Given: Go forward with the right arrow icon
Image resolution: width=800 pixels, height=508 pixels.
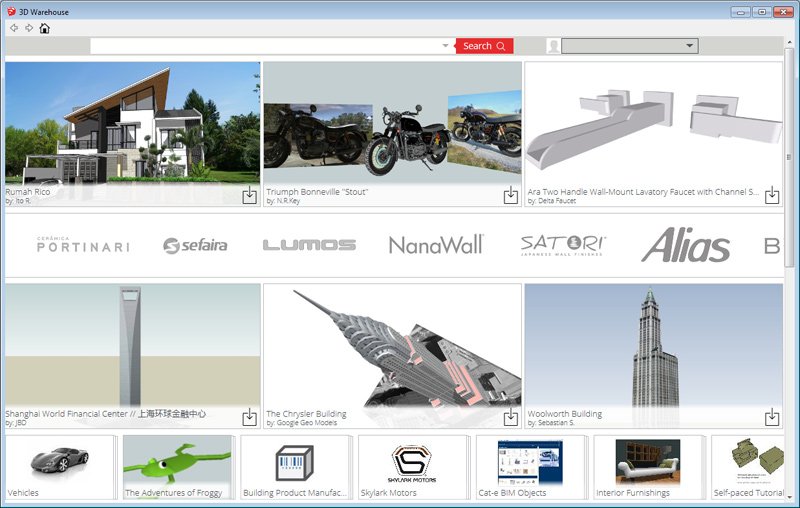Looking at the screenshot, I should pos(29,28).
